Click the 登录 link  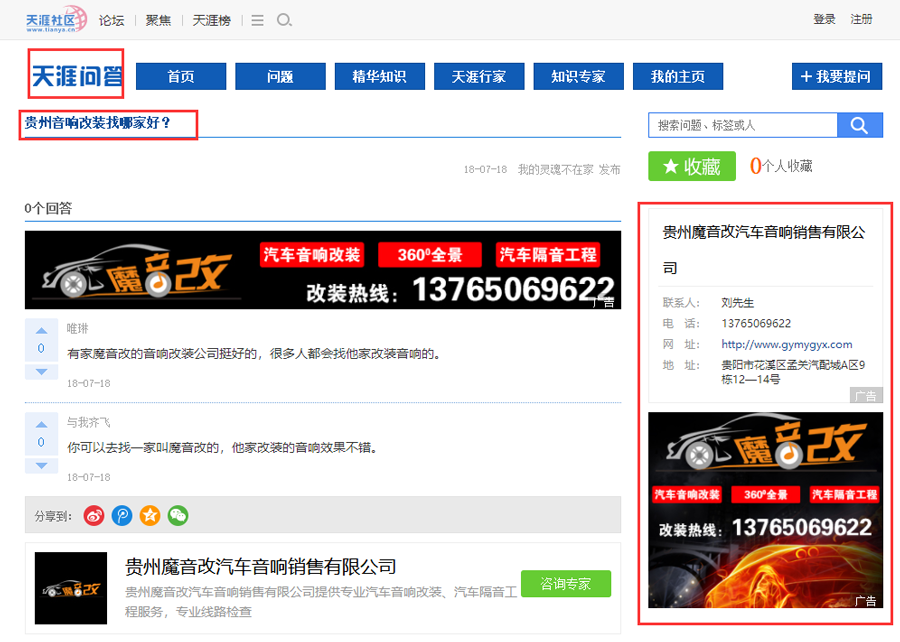tap(824, 20)
